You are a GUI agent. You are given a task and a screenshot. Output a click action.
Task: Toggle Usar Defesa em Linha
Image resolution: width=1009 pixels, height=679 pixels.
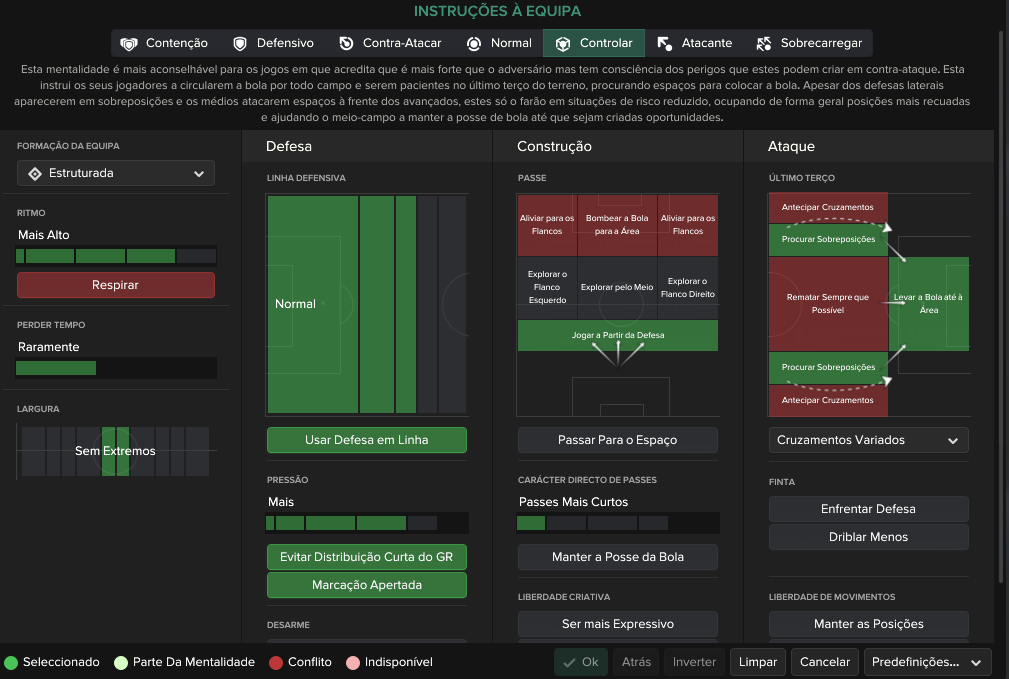coord(367,440)
